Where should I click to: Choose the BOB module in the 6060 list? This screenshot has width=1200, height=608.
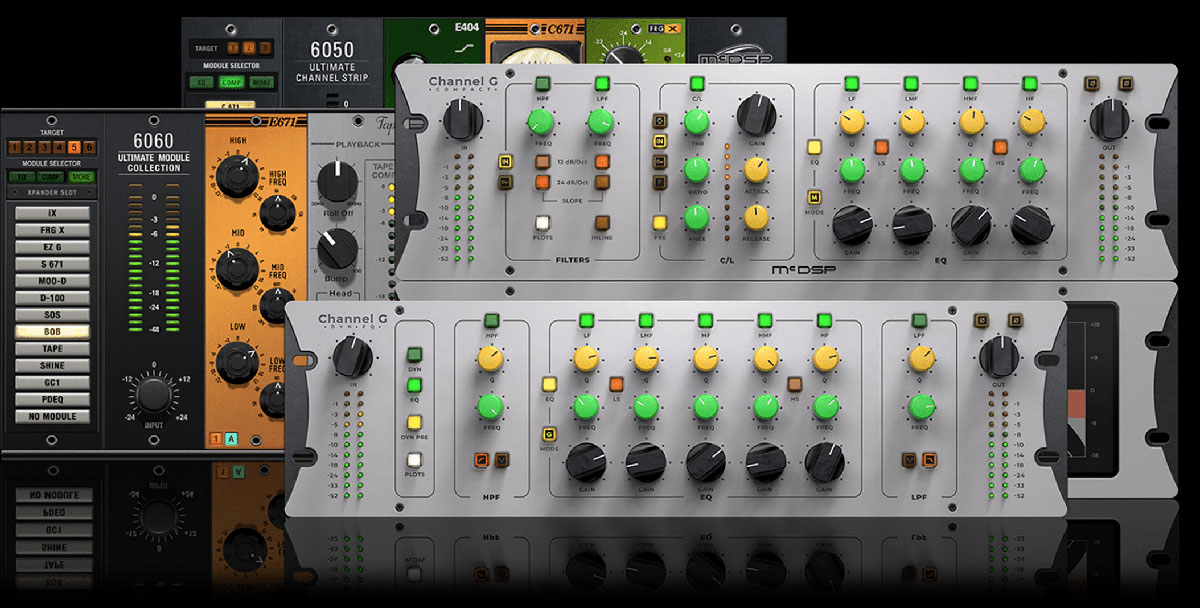[x=52, y=331]
